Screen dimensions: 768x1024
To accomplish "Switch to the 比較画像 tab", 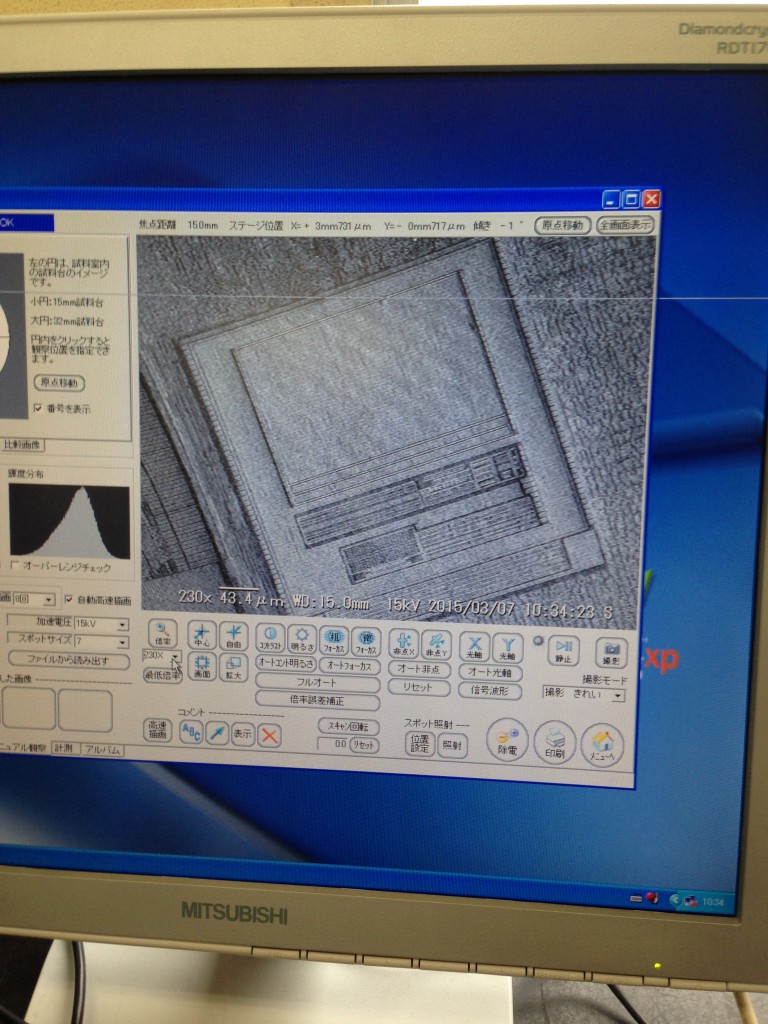I will [22, 445].
